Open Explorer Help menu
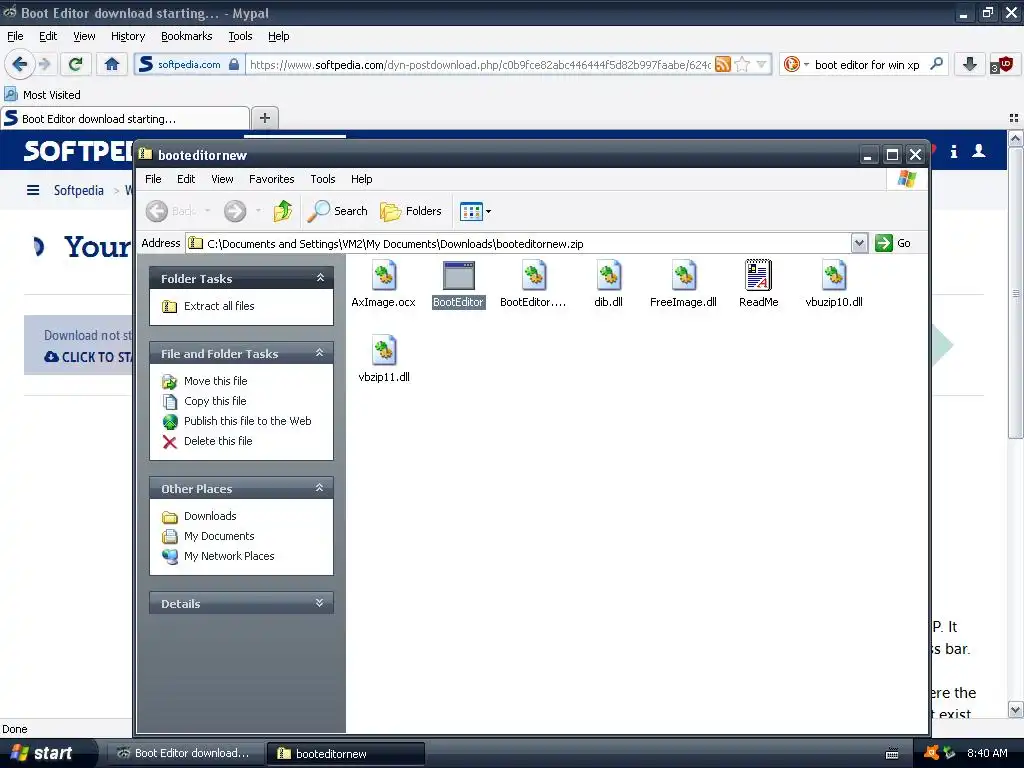This screenshot has height=768, width=1024. tap(361, 179)
